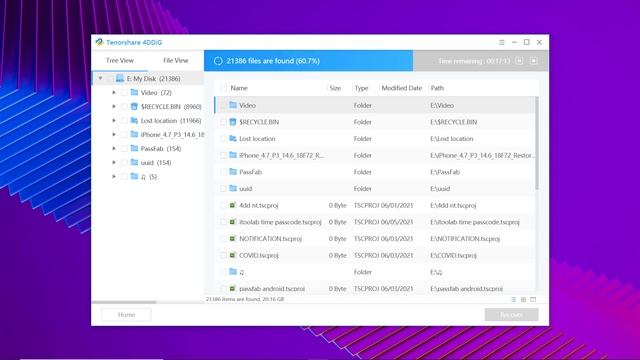This screenshot has height=360, width=640.
Task: Click the Recover button
Action: click(511, 315)
